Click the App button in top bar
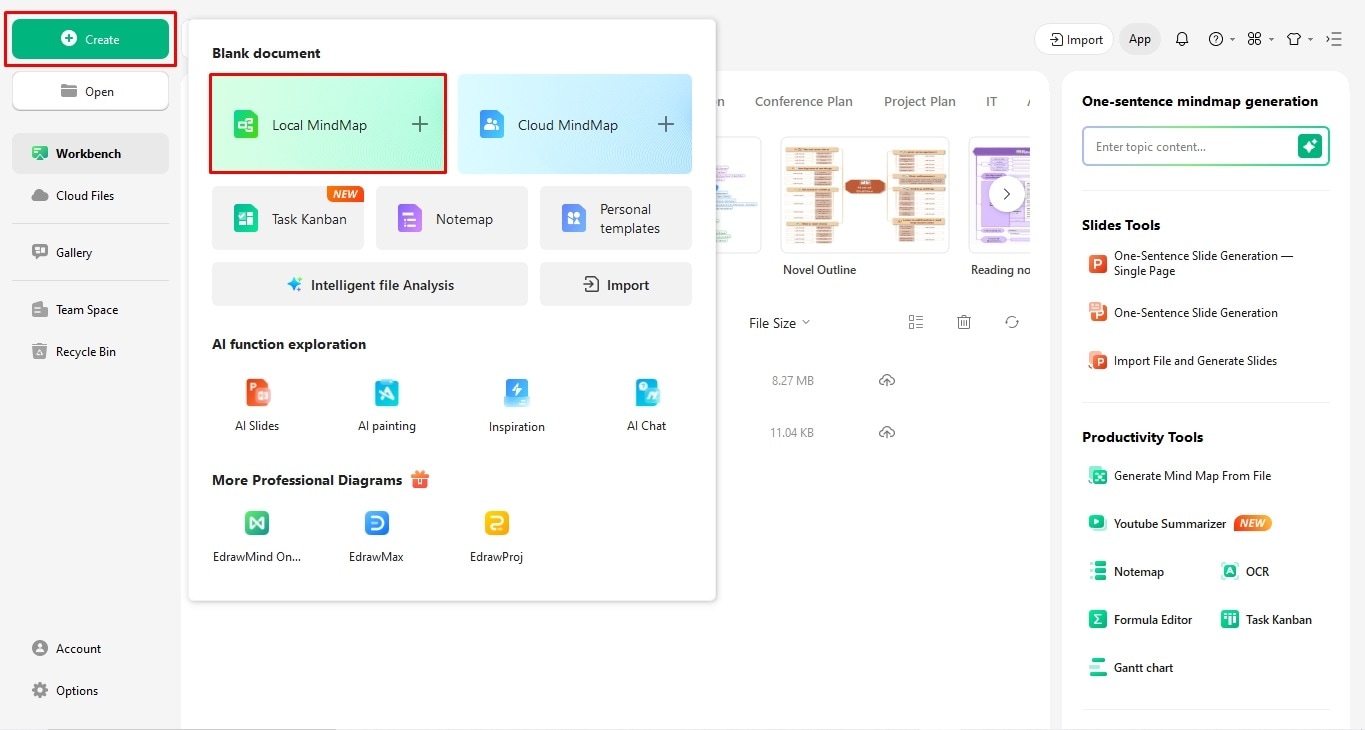1365x730 pixels. pyautogui.click(x=1140, y=39)
